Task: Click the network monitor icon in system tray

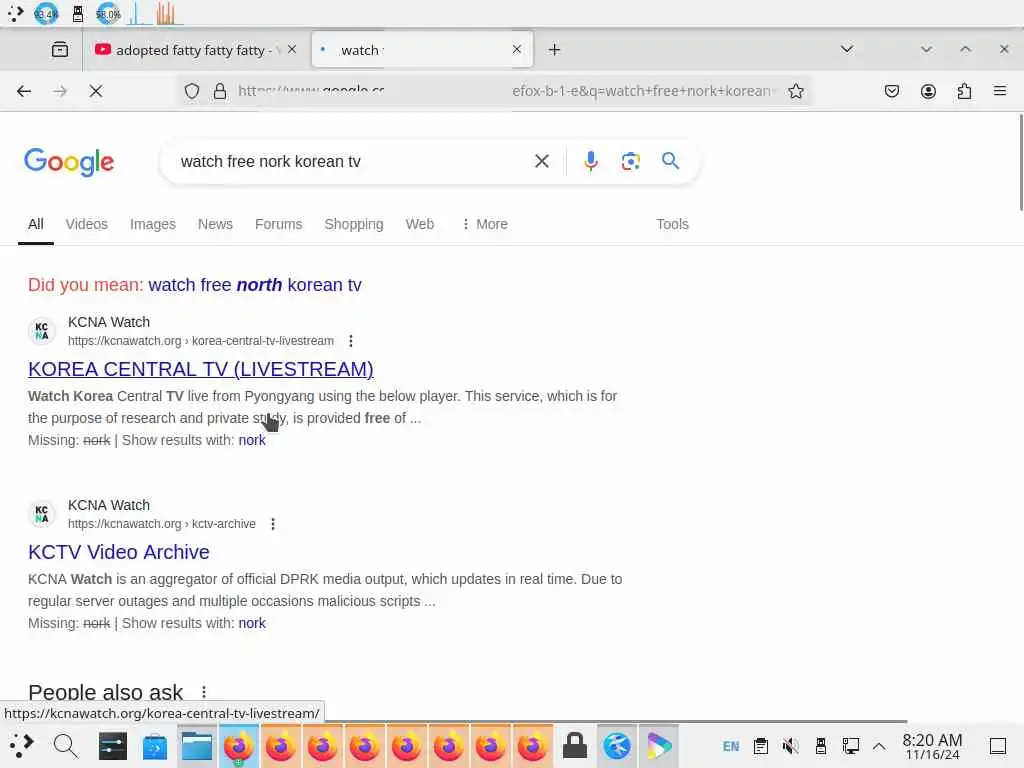Action: [x=850, y=746]
